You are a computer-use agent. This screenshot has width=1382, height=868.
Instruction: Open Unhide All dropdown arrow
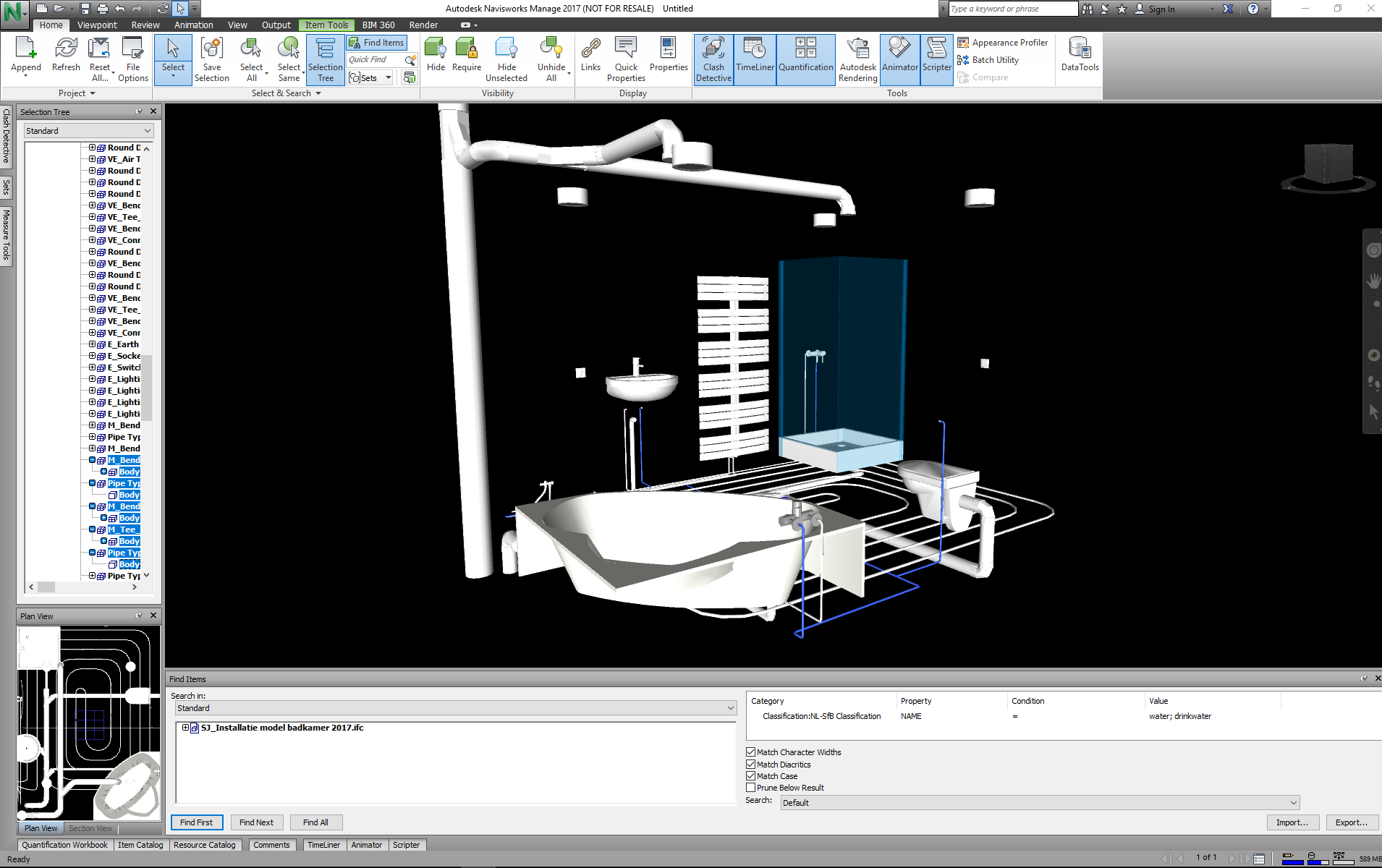point(569,73)
